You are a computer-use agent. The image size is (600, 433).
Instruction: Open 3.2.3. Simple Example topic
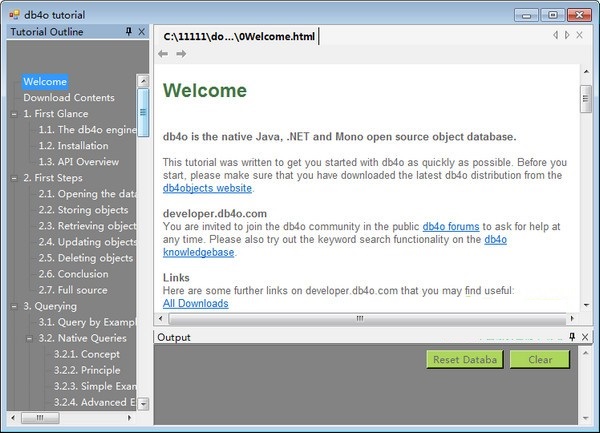coord(95,387)
